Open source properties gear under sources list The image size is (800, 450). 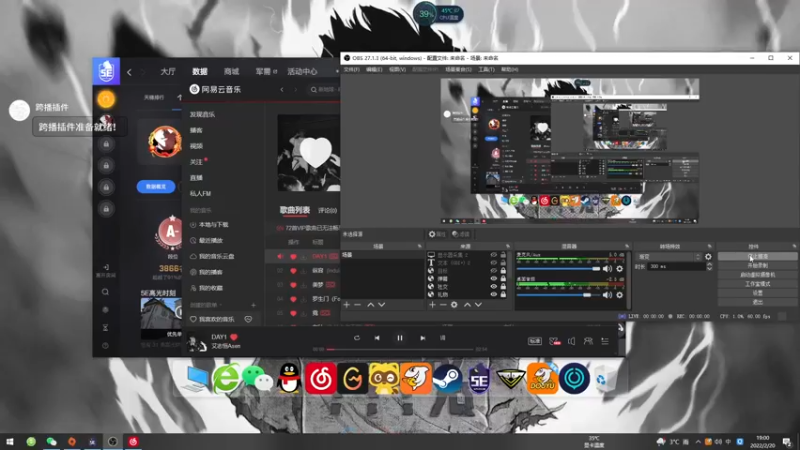pos(454,305)
